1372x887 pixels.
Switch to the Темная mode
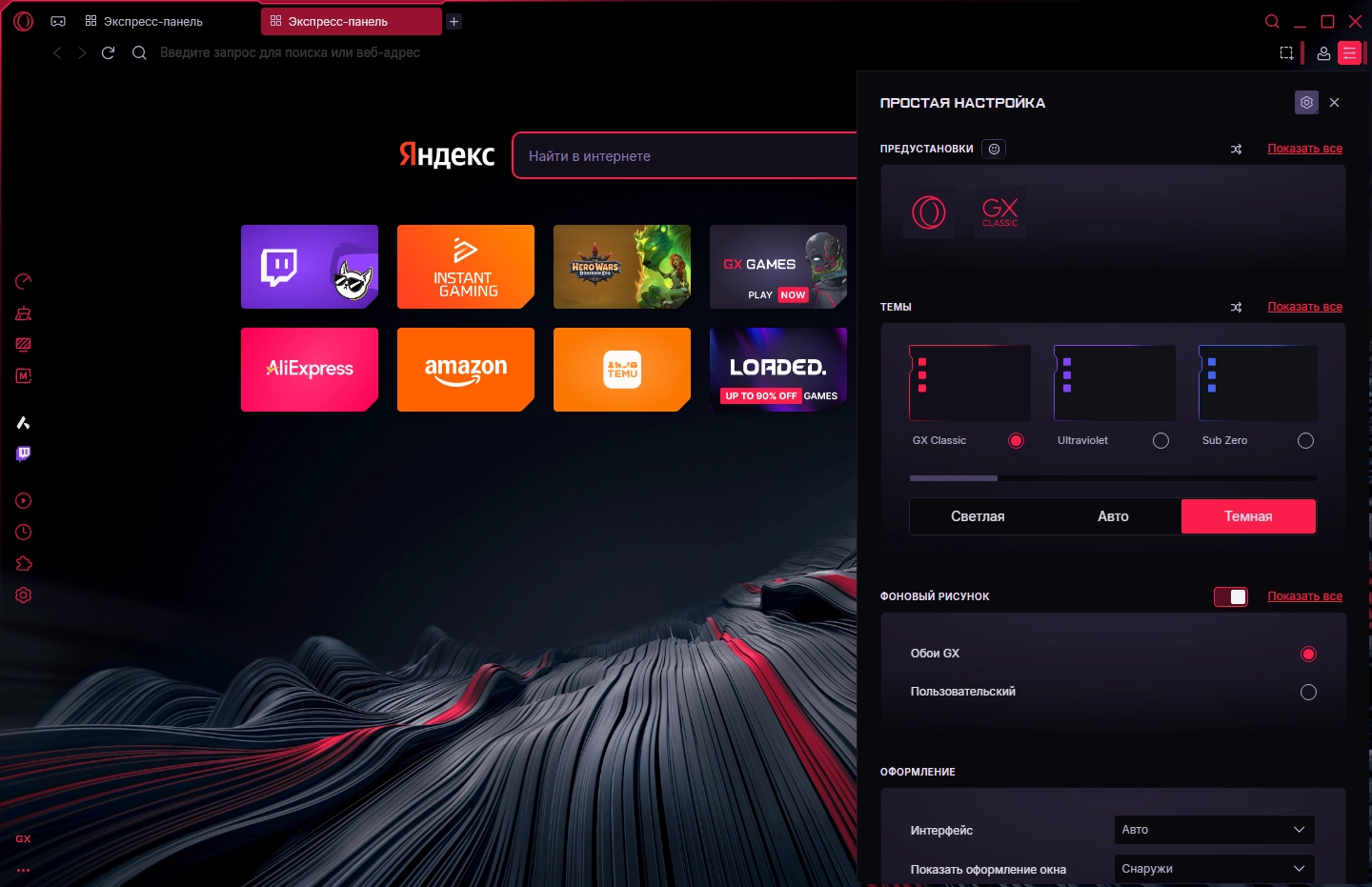[1248, 516]
